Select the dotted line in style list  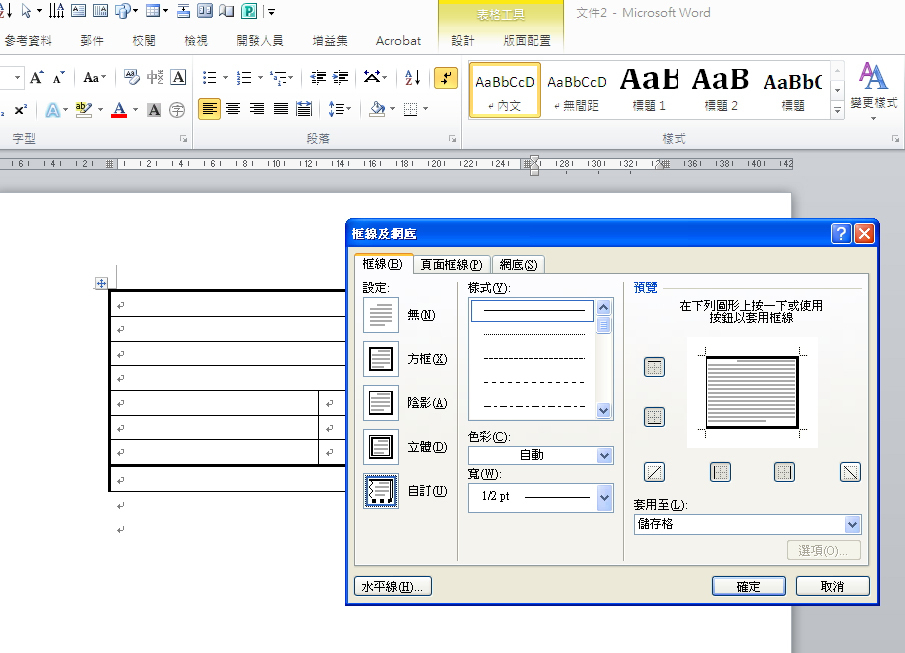pyautogui.click(x=534, y=334)
